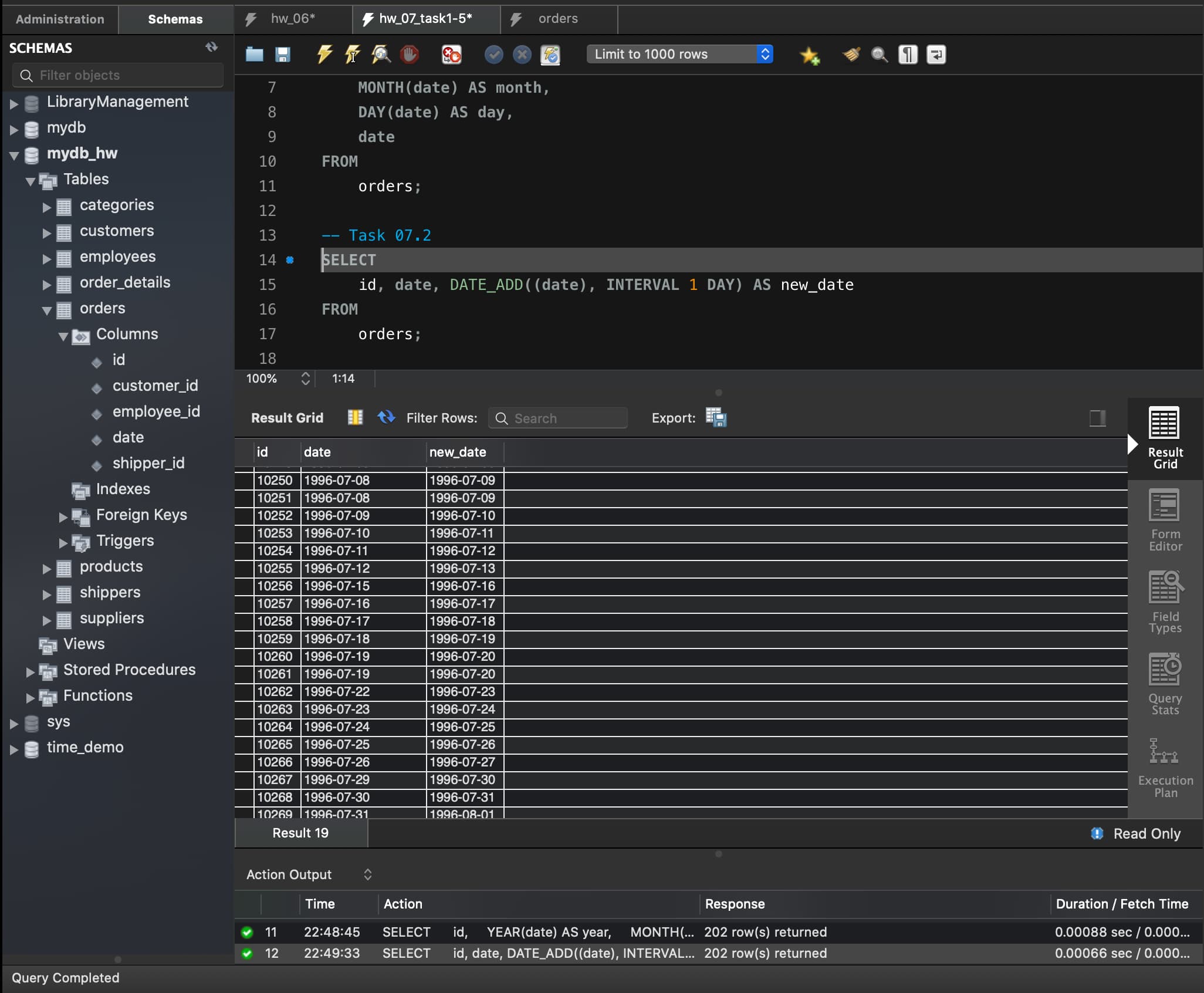The height and width of the screenshot is (993, 1204).
Task: Open SQL script file folder icon
Action: (x=254, y=55)
